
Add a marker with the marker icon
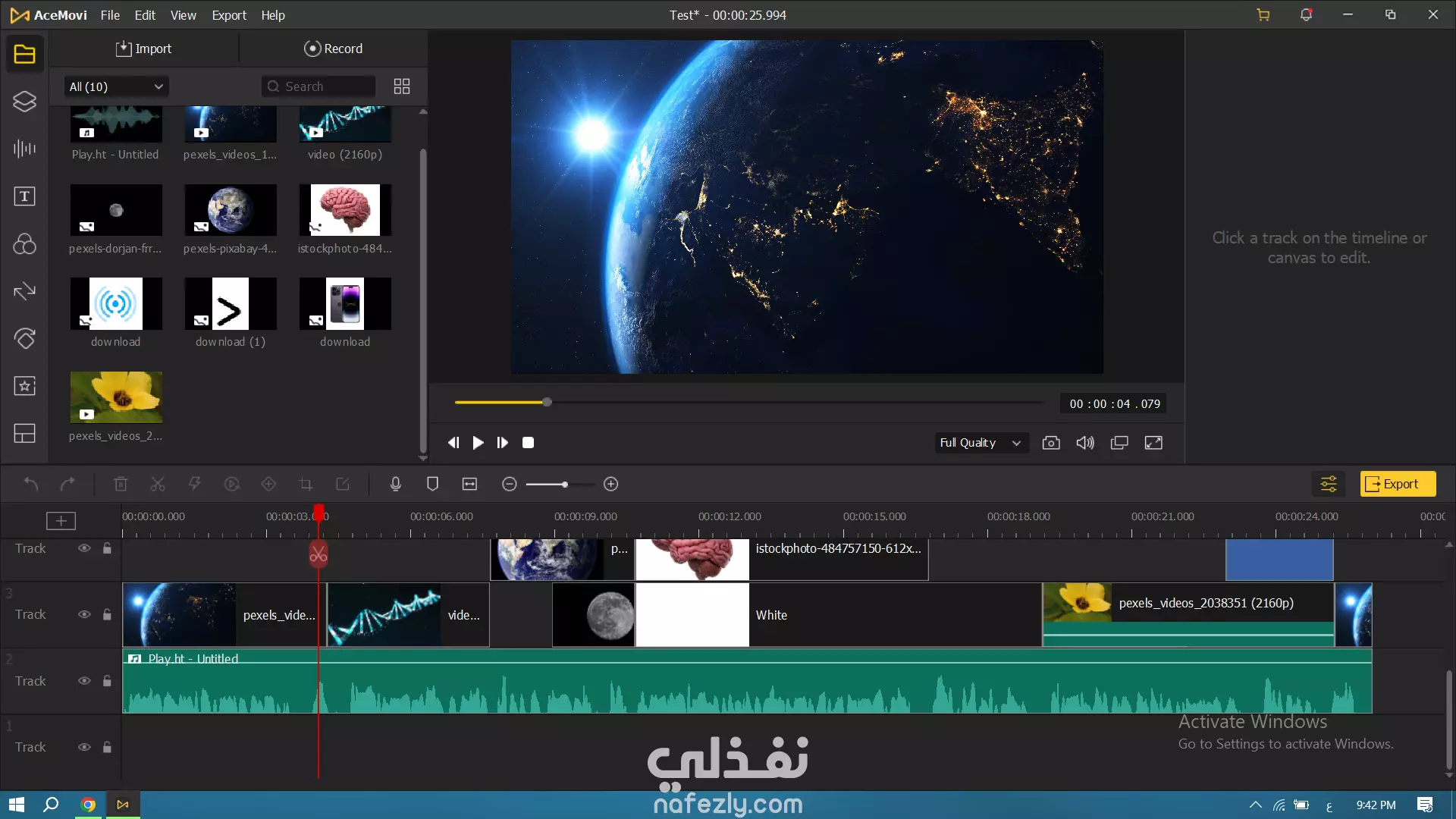tap(432, 484)
